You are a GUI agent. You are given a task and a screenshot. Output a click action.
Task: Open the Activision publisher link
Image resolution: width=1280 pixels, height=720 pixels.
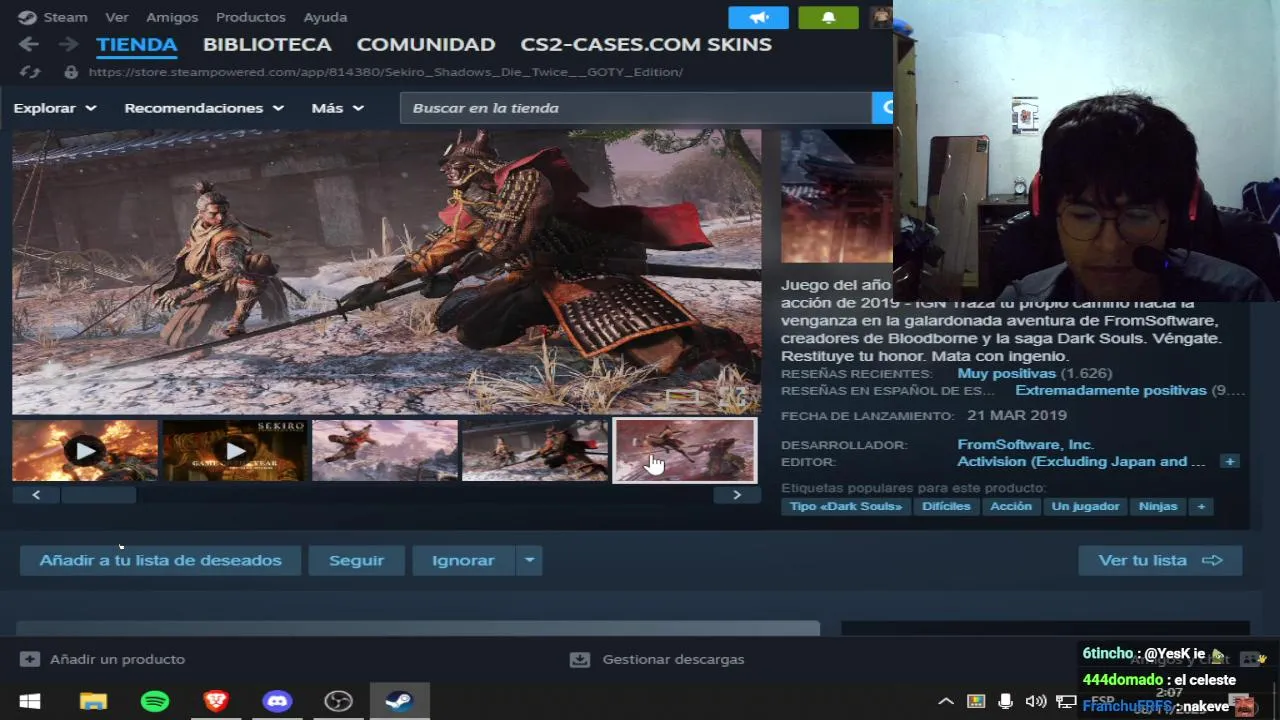pyautogui.click(x=1081, y=461)
